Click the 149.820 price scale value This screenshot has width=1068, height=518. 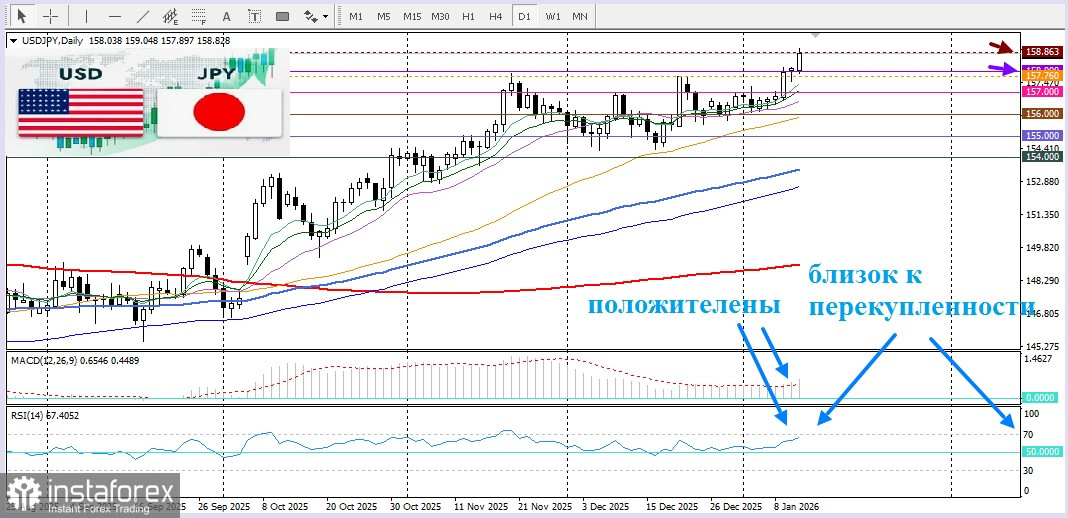[1041, 248]
